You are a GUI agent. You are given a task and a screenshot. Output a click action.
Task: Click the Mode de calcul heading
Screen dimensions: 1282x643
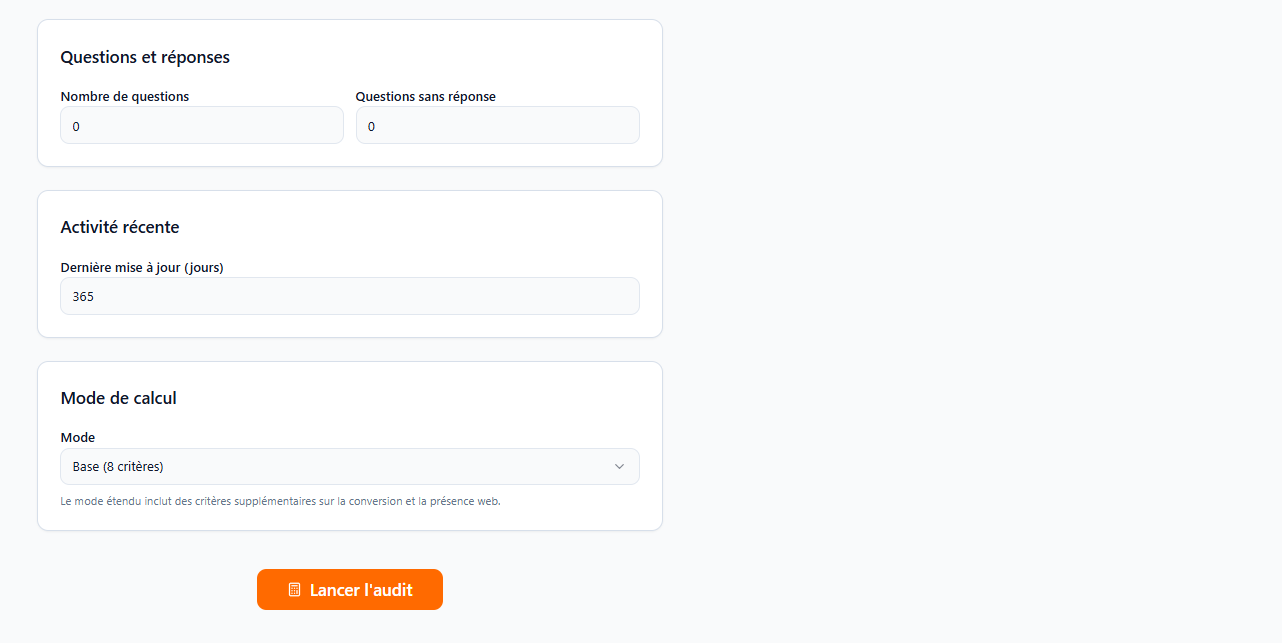click(118, 398)
